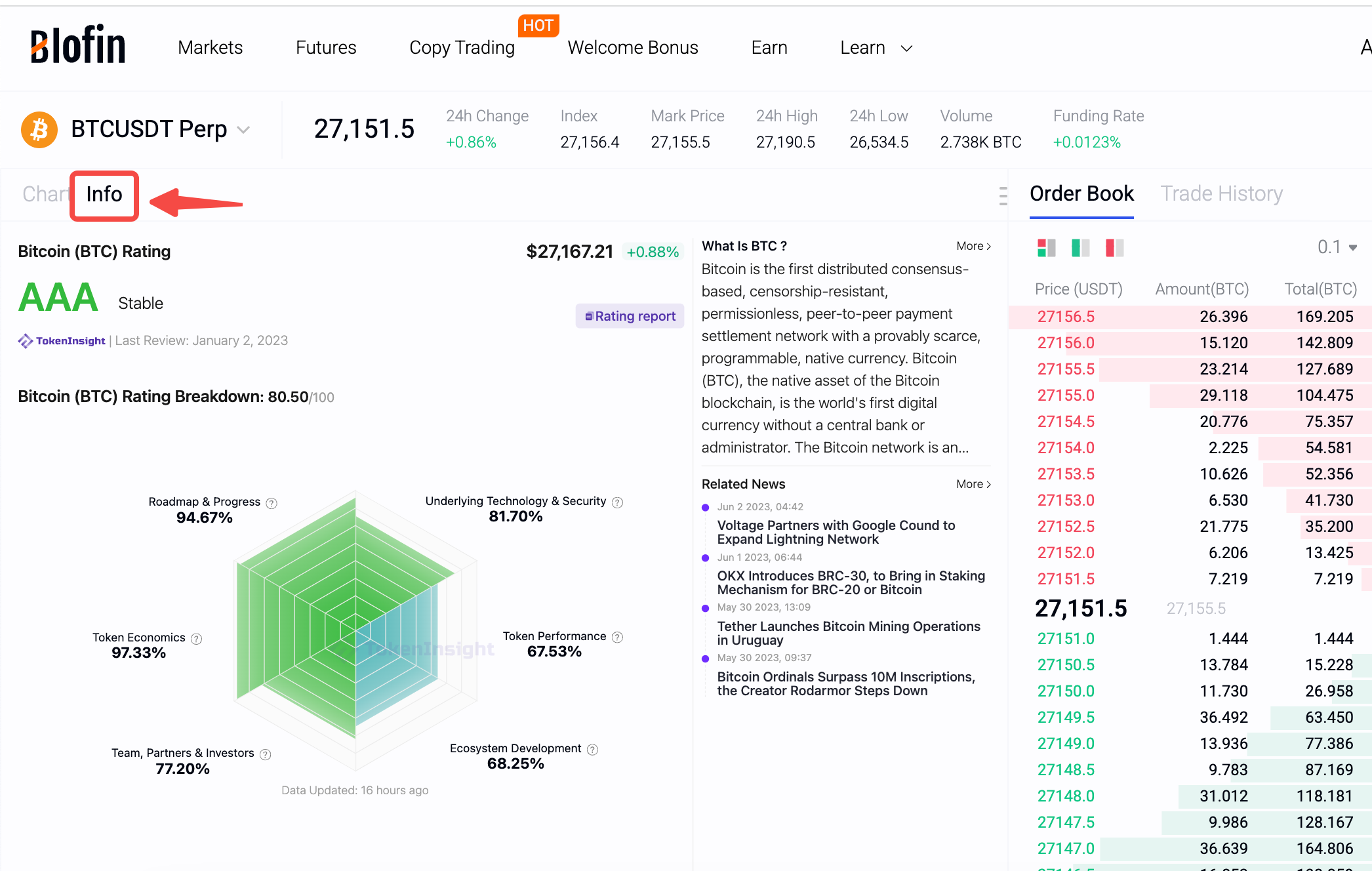Select the 27155.0 ask price row
Screen dimensions: 1372x871
point(1190,395)
